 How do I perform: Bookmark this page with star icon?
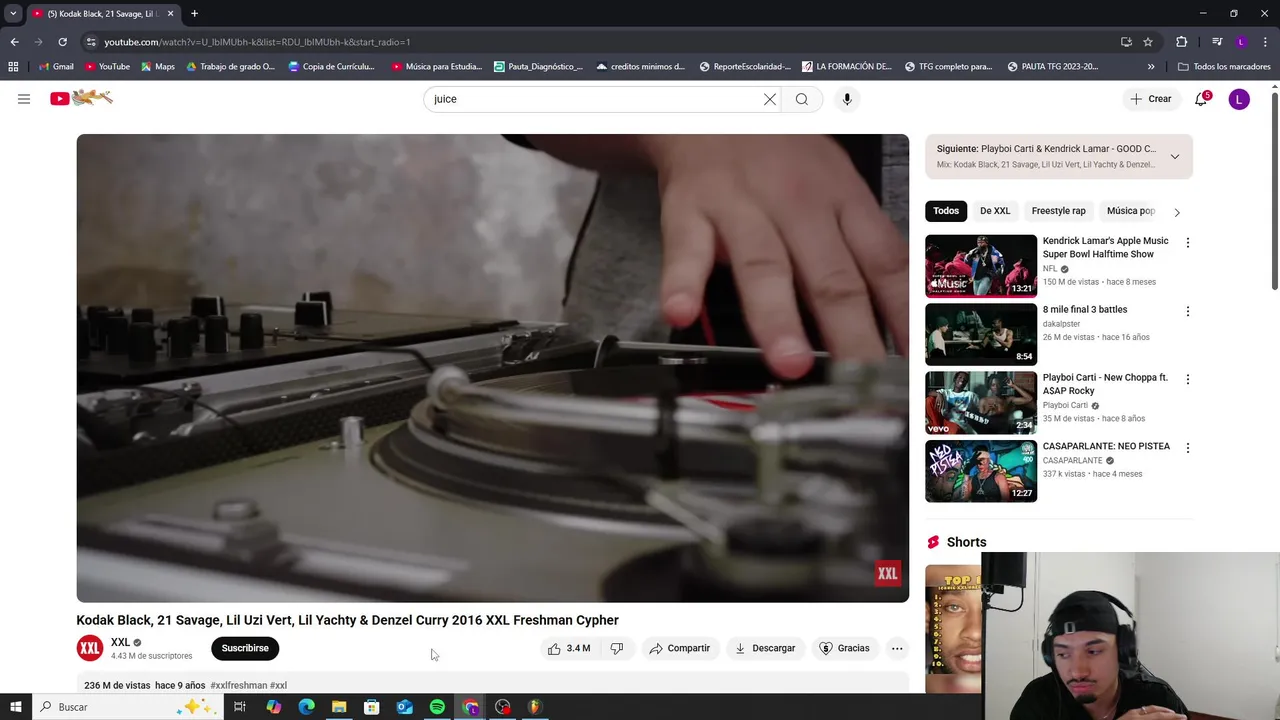(1148, 42)
